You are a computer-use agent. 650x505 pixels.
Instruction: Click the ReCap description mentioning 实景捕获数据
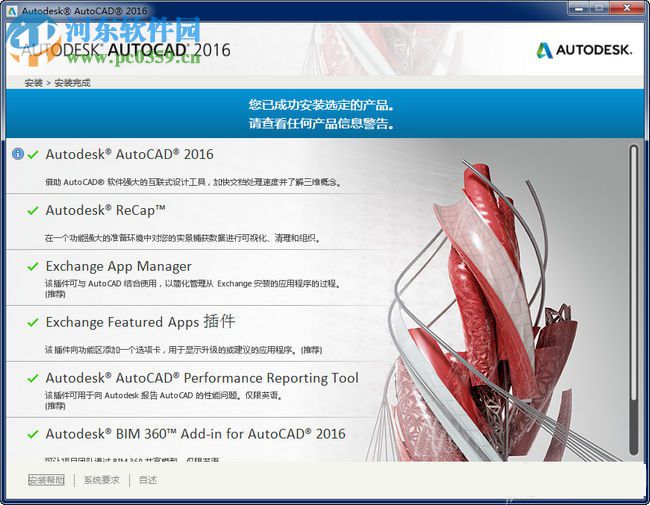182,238
